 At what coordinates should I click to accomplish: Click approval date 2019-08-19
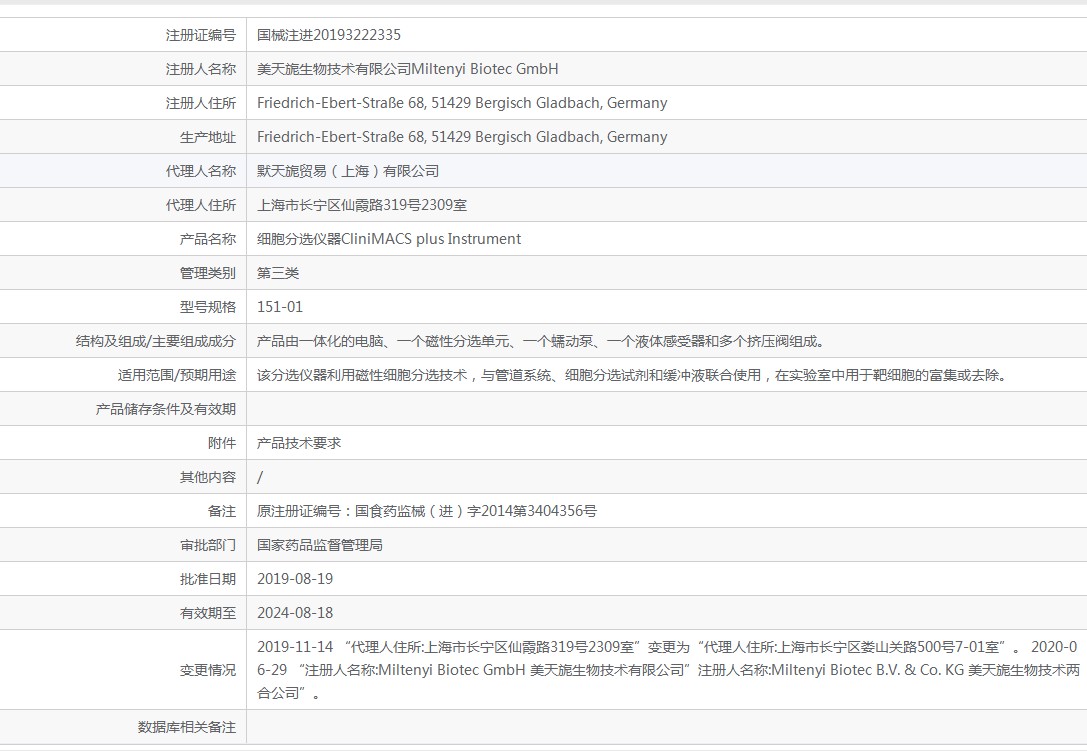point(295,578)
